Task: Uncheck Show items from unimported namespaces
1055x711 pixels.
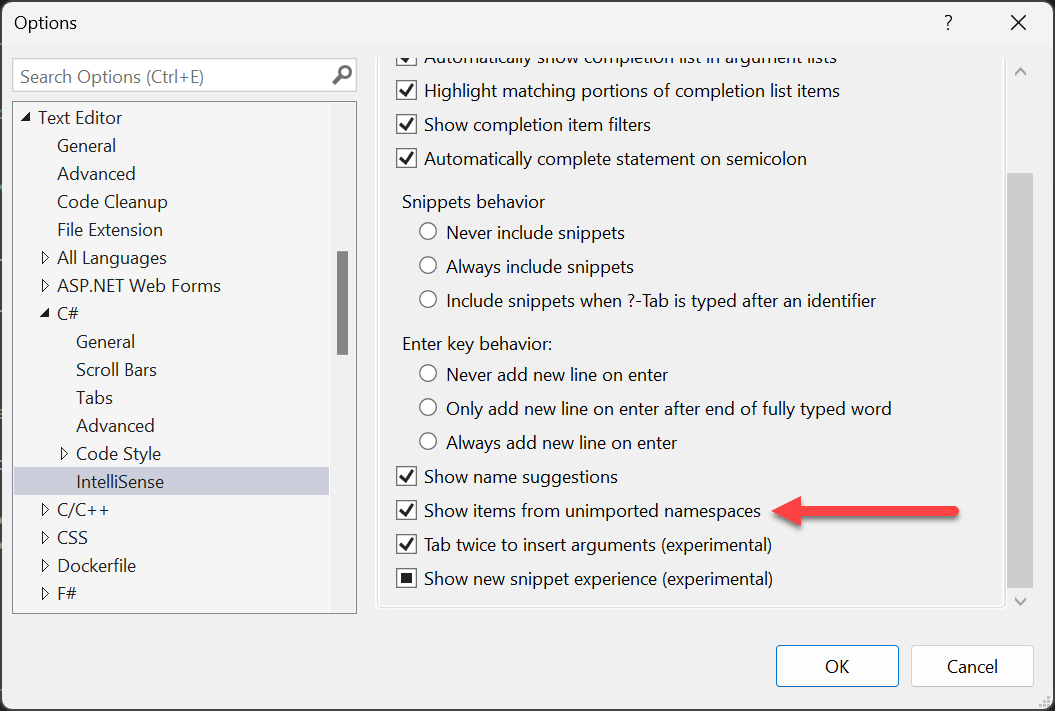Action: point(407,511)
